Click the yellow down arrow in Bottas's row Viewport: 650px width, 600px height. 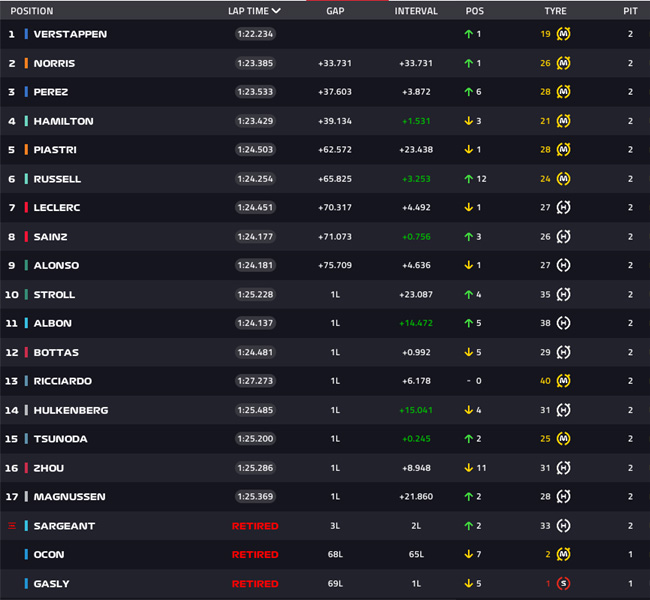468,352
